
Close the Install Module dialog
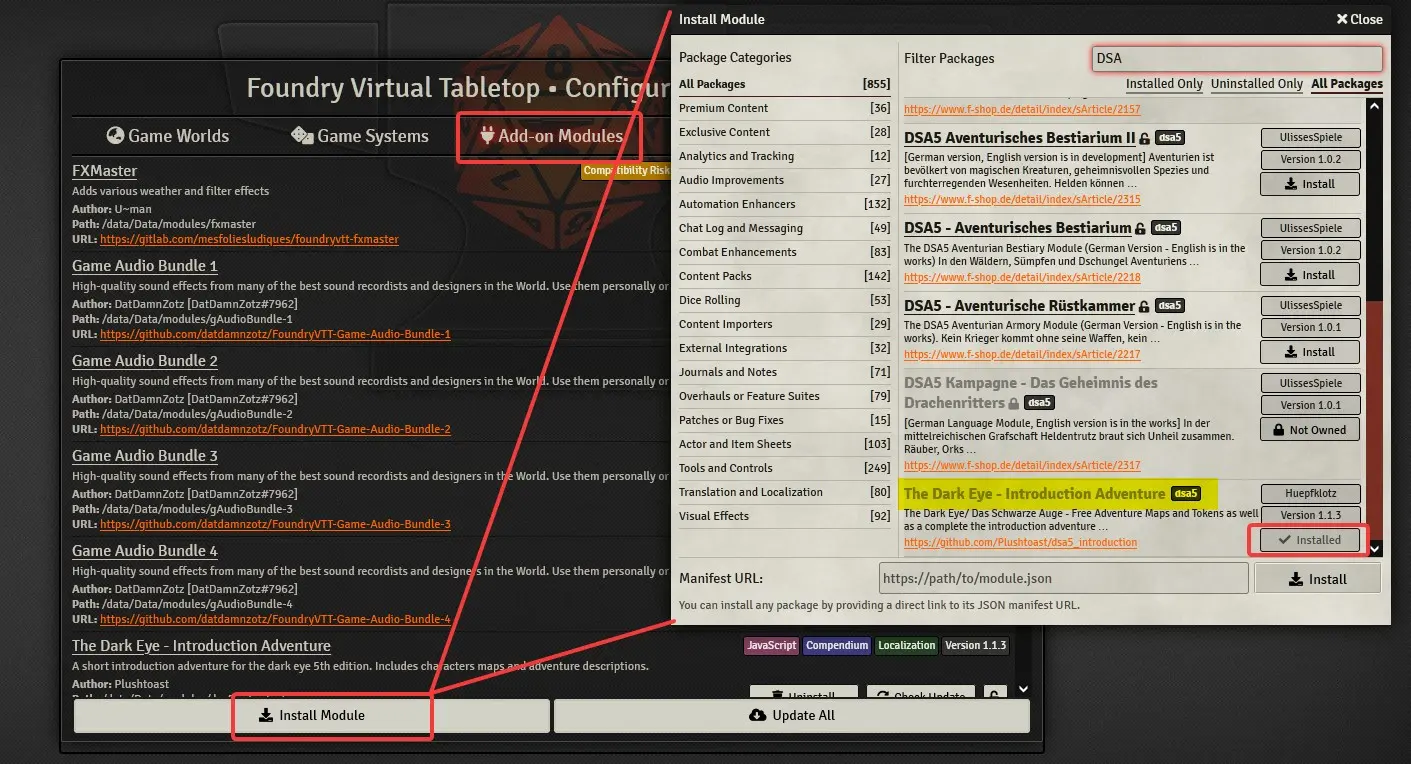(x=1359, y=19)
